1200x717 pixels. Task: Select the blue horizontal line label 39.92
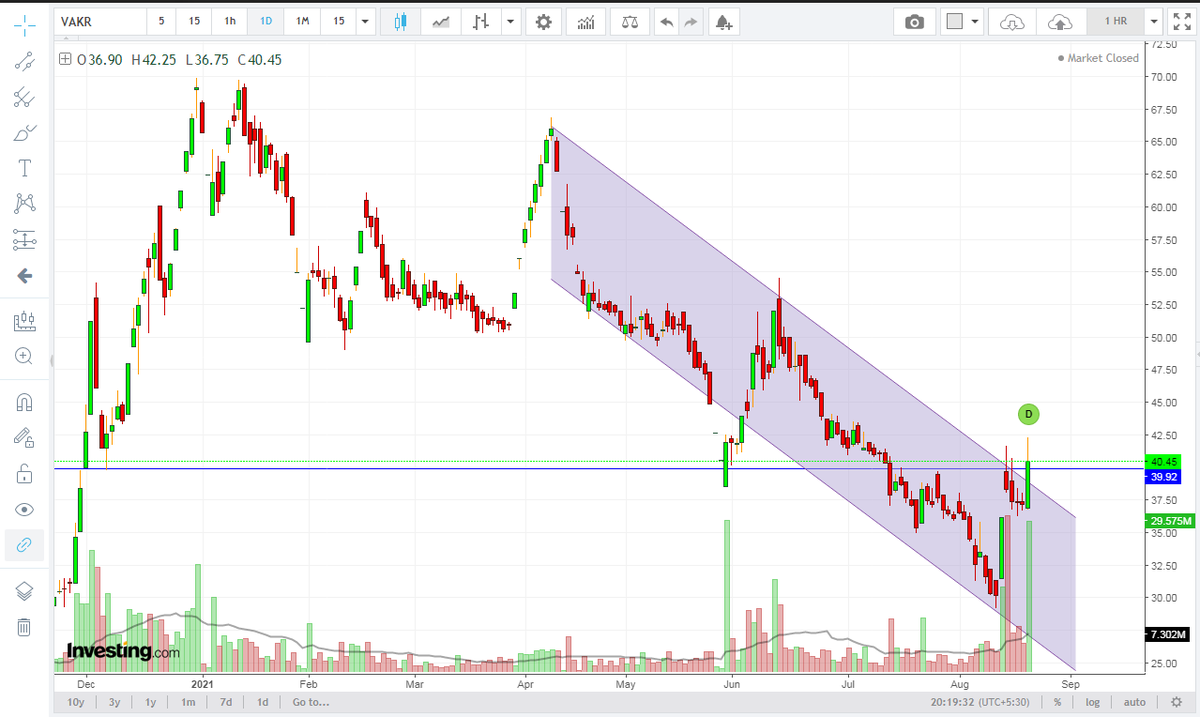[x=1161, y=477]
